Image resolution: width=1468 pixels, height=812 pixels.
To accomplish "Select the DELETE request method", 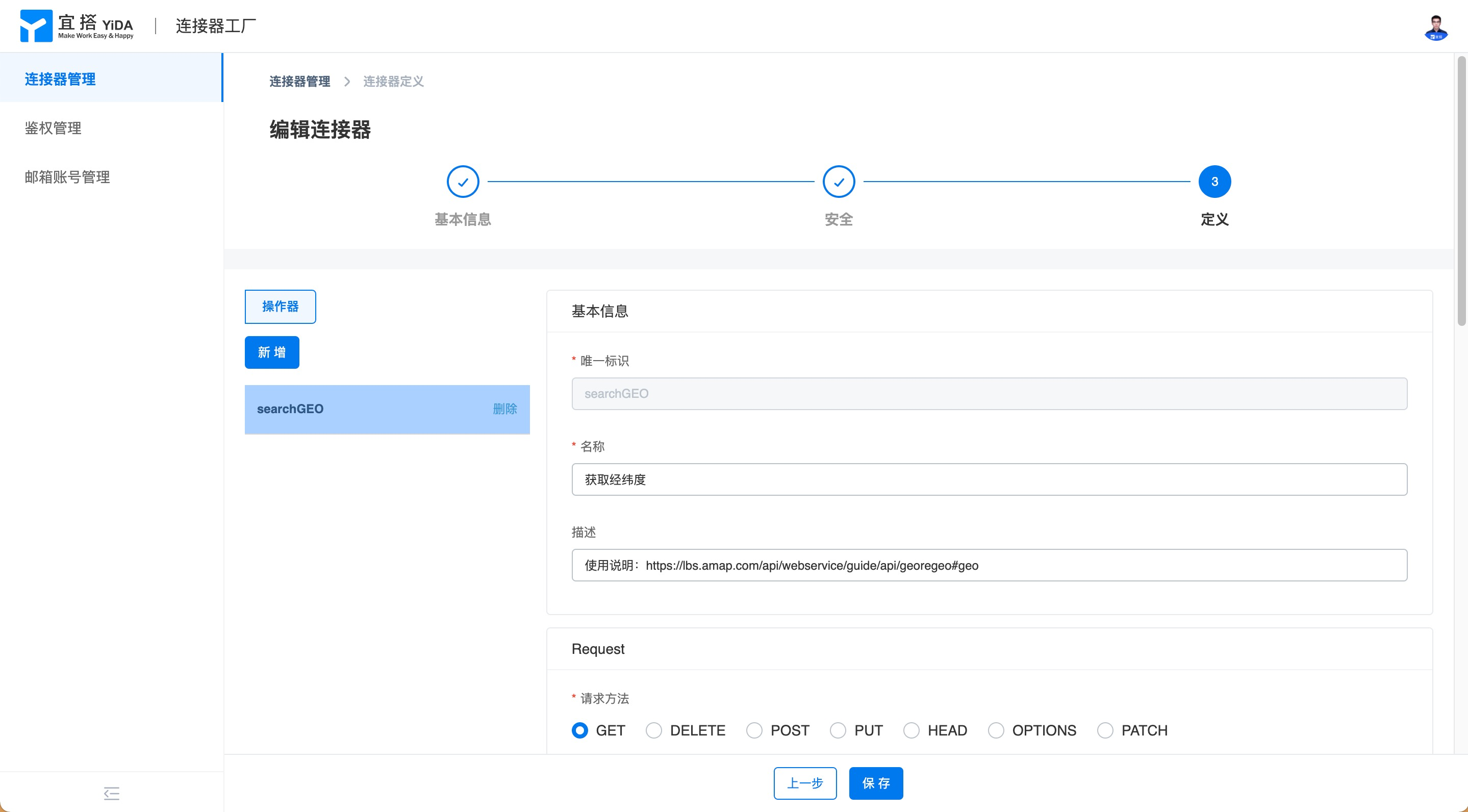I will coord(653,730).
